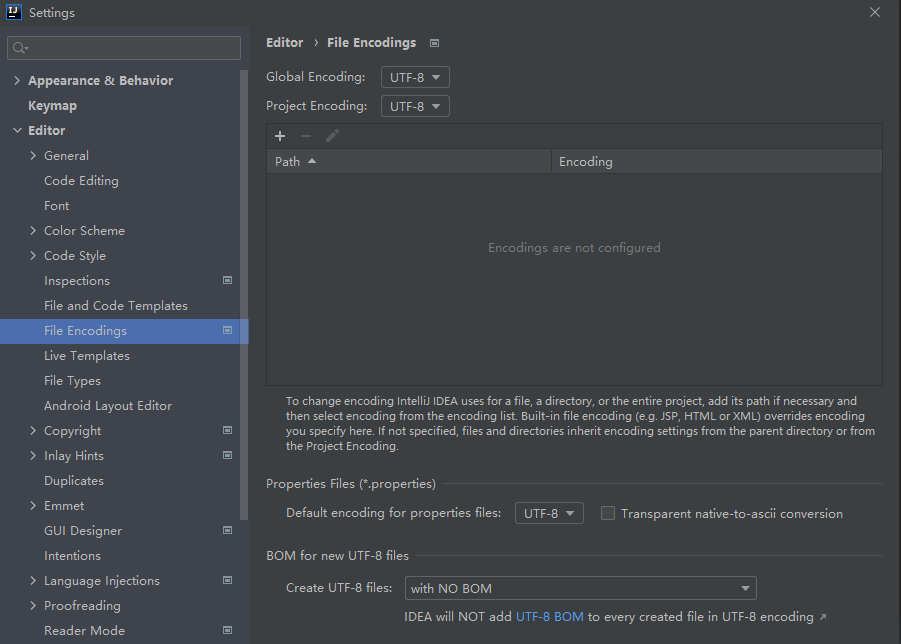This screenshot has height=644, width=901.
Task: Click the plus icon to add encoding path
Action: tap(280, 136)
